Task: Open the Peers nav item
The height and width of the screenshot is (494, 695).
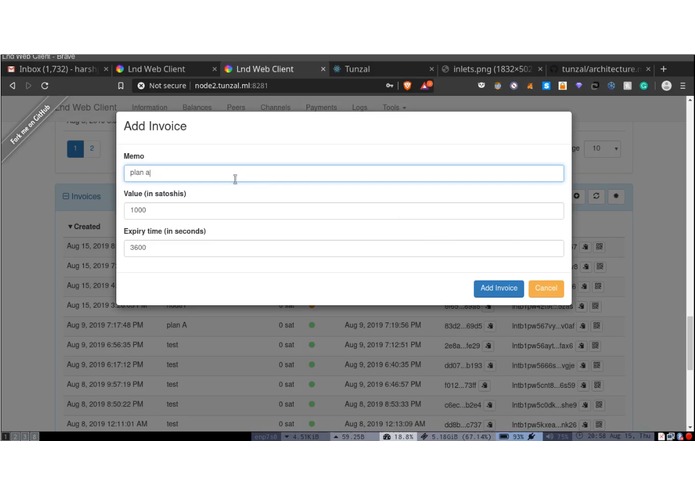Action: 236,108
